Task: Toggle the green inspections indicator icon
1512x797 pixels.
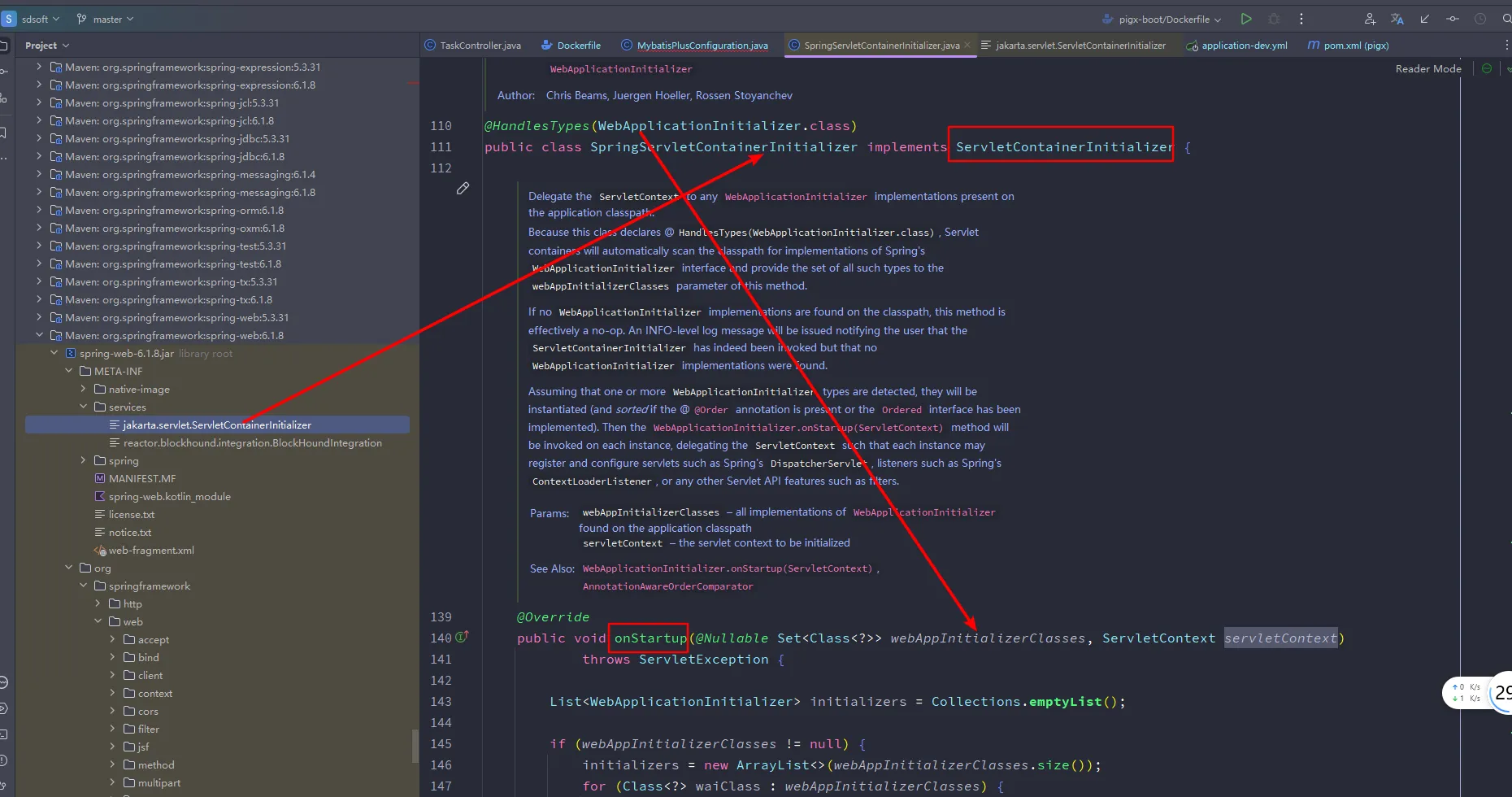Action: coord(1487,69)
